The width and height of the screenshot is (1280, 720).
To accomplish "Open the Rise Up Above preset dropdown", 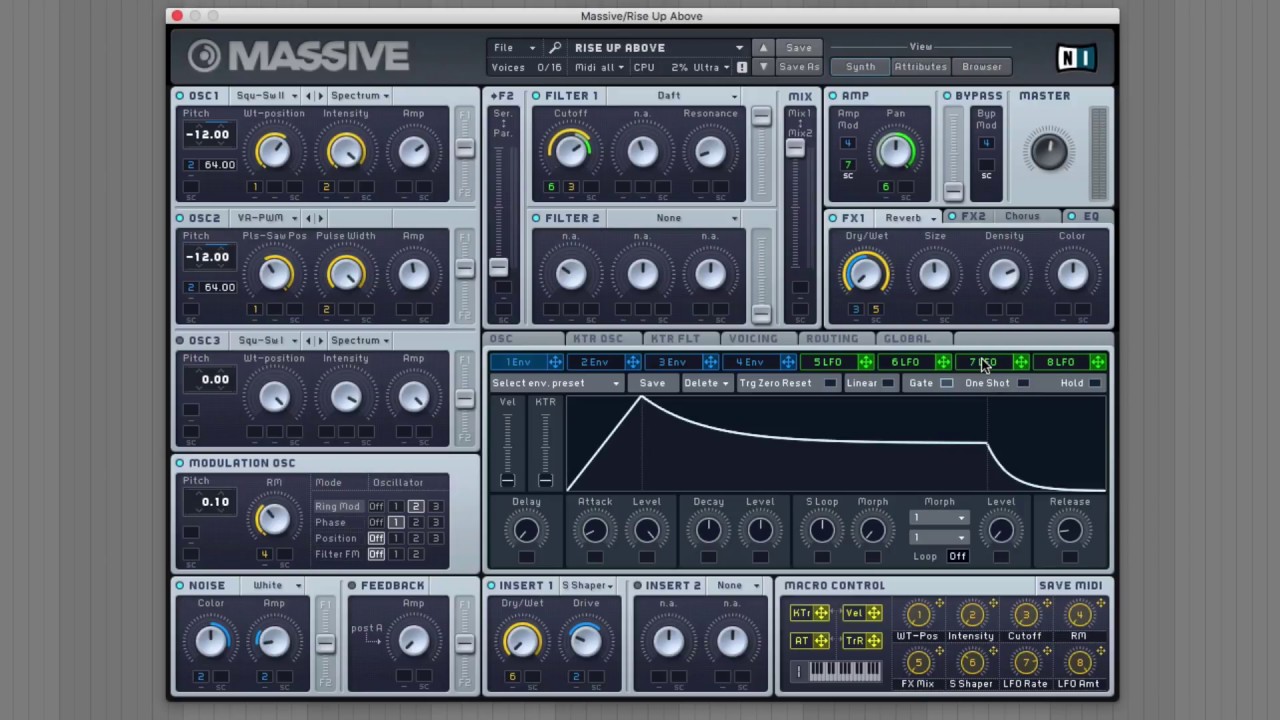I will (658, 48).
